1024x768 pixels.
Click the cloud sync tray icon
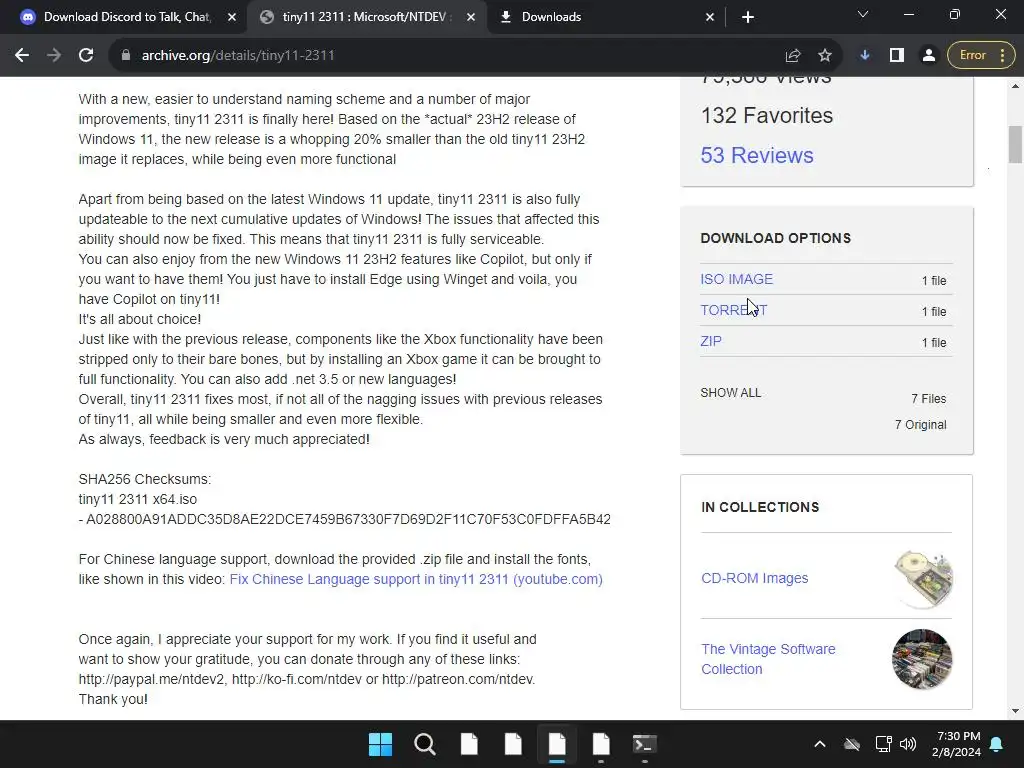852,744
